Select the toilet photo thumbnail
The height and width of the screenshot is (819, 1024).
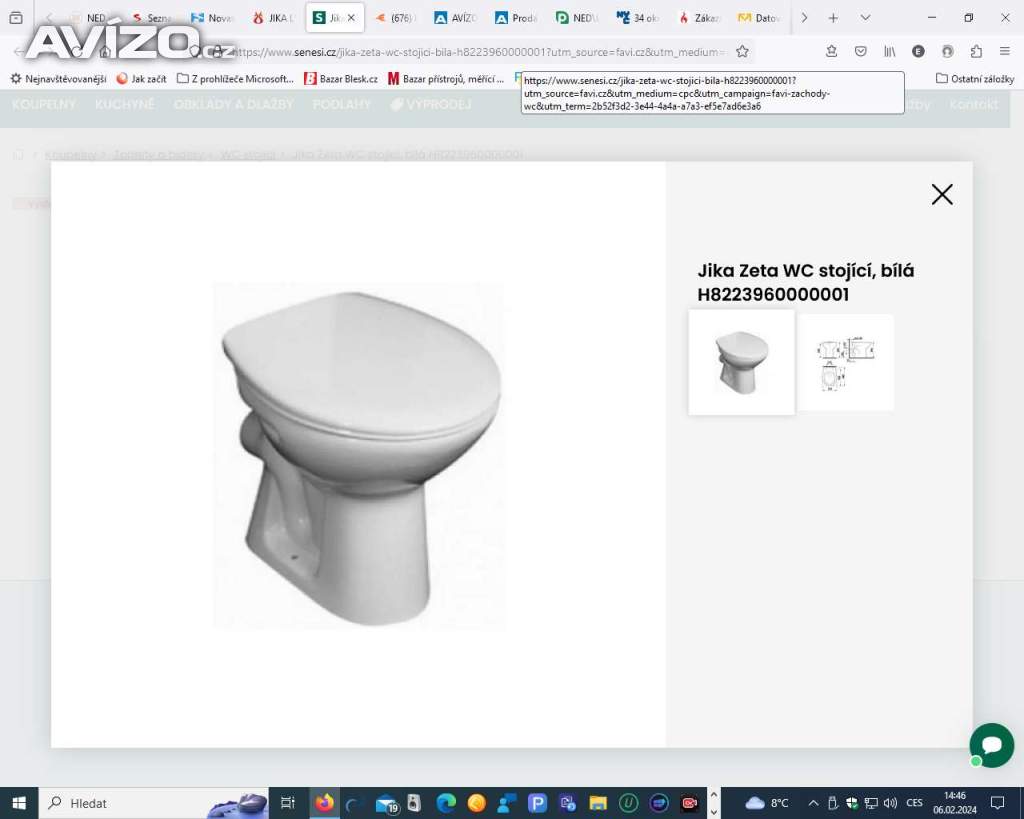pyautogui.click(x=741, y=362)
